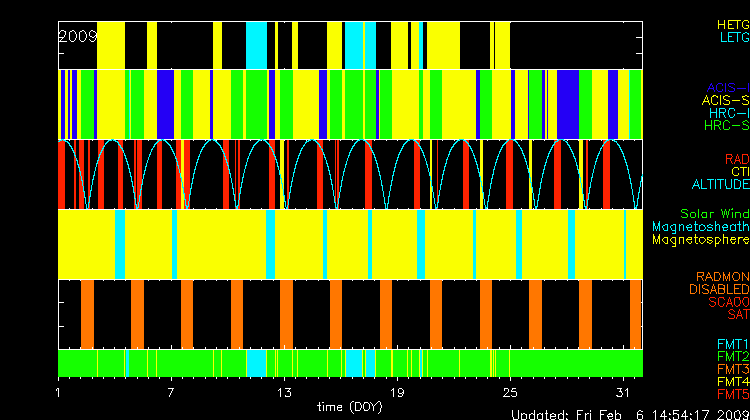Click the Updated timestamp text

click(630, 414)
